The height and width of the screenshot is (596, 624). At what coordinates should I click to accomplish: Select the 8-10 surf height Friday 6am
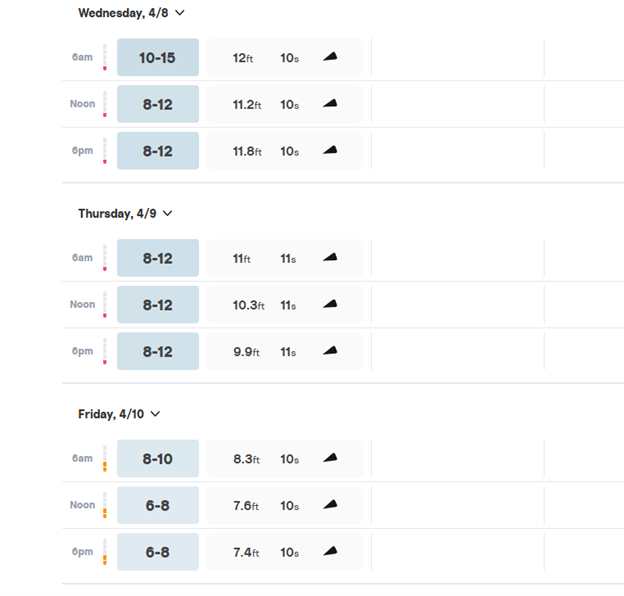pos(157,459)
